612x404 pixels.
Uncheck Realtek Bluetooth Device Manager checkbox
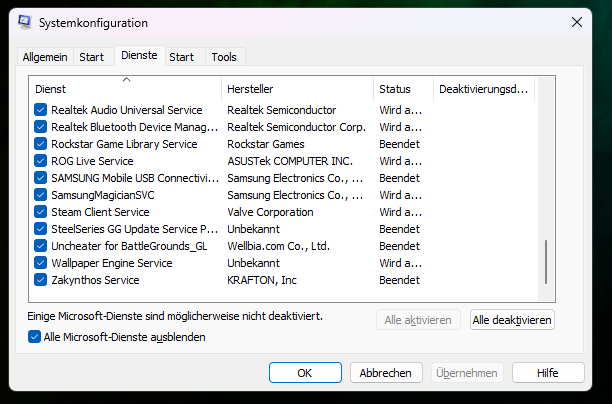[41, 127]
